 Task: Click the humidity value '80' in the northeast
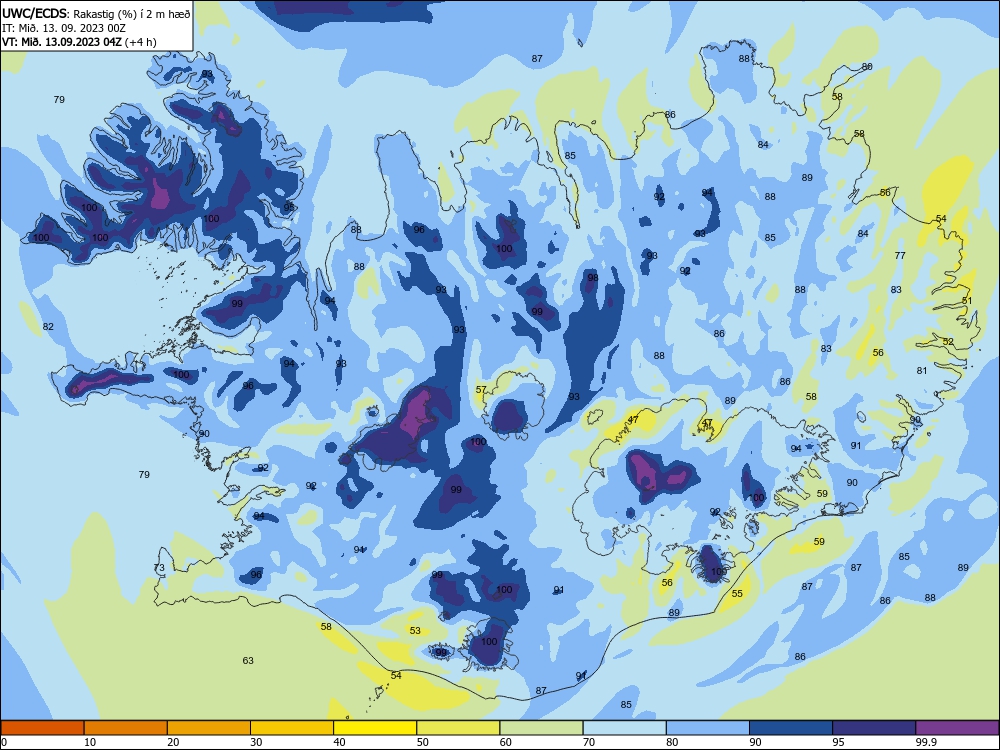(x=867, y=66)
